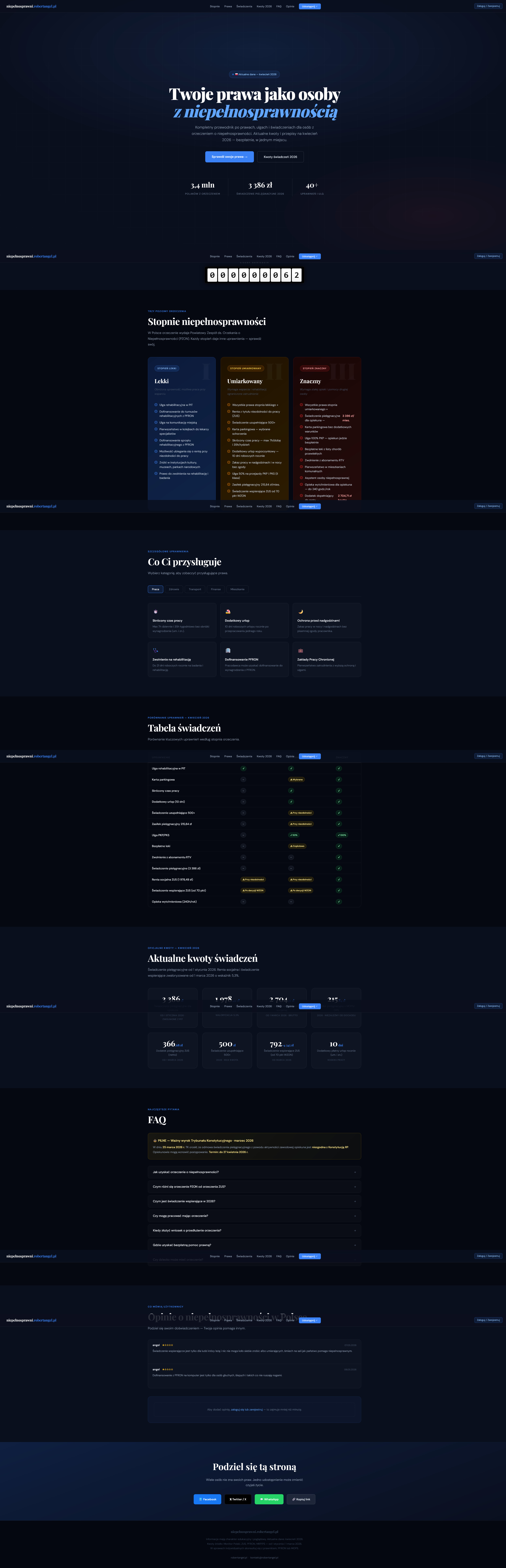Click Zasiłek pielęgnacyjny 215,84 zł/mies. in Umiarkowany card

coord(256,485)
